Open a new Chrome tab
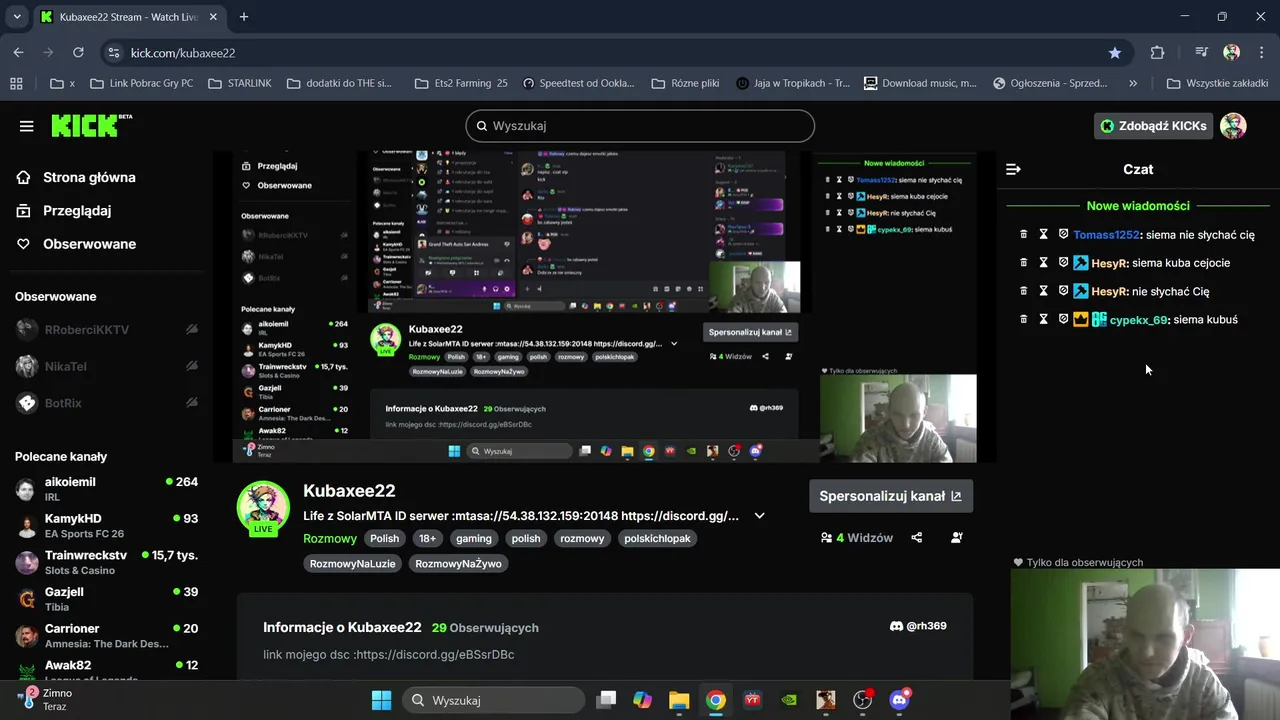 (x=243, y=17)
